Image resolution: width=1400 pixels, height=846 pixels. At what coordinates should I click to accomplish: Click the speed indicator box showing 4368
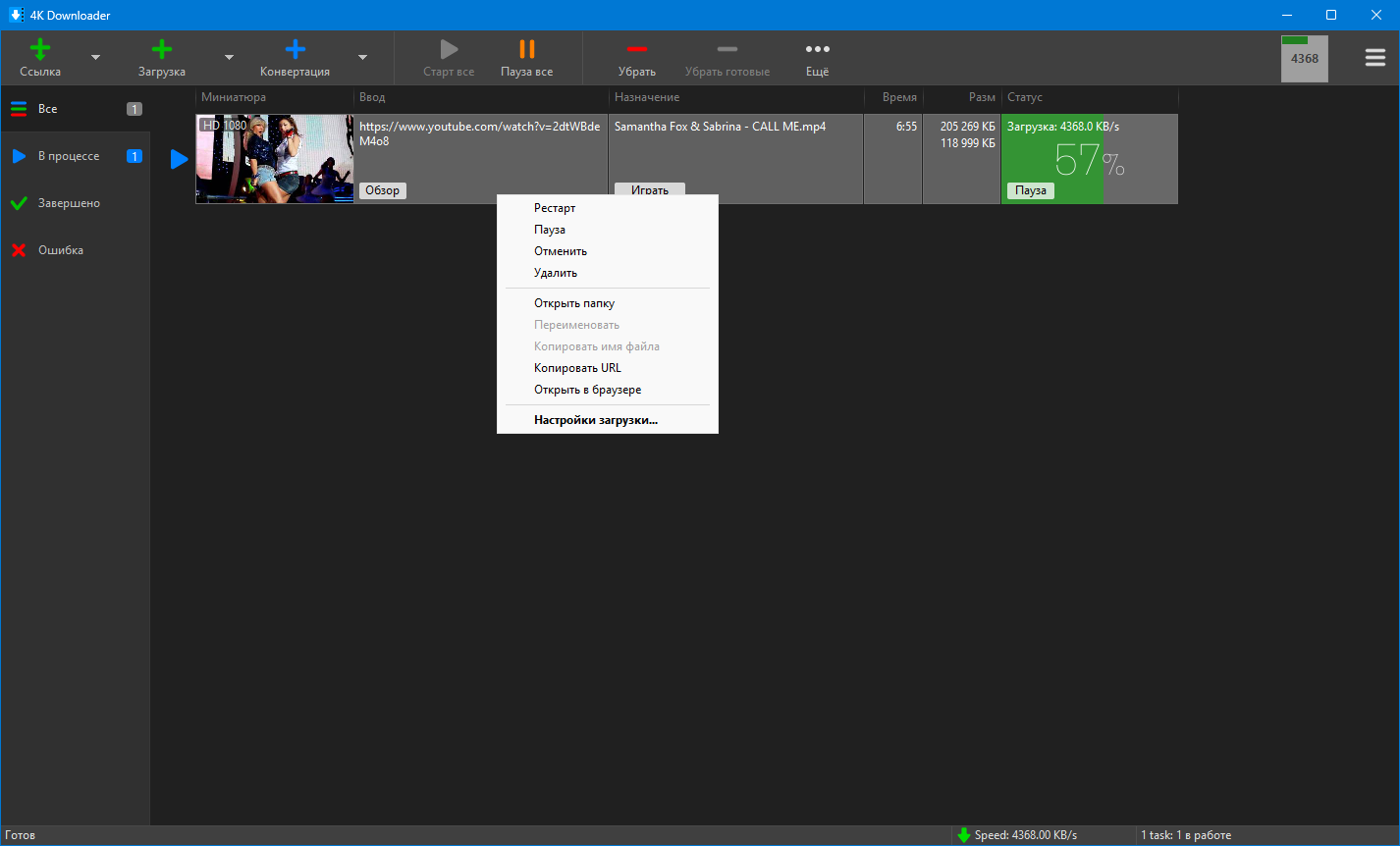pos(1304,59)
